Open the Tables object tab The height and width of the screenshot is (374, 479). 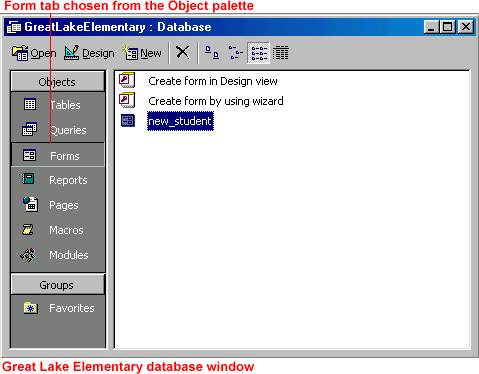click(x=57, y=105)
